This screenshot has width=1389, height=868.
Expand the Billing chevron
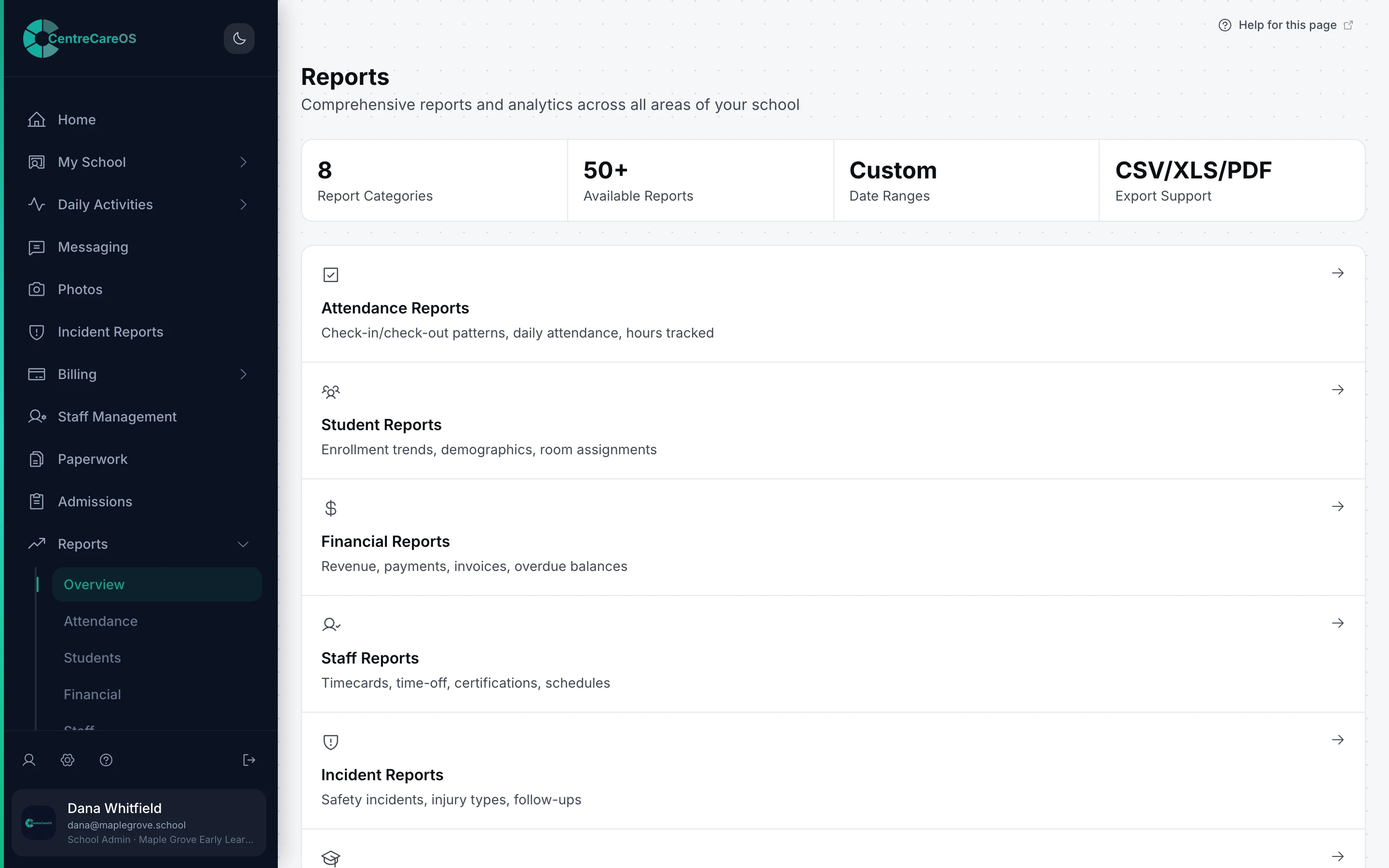pyautogui.click(x=244, y=374)
